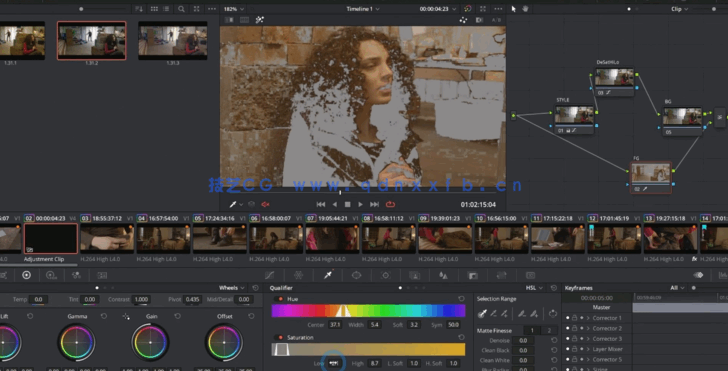Switch gallery to list view icon
The height and width of the screenshot is (371, 728).
(166, 9)
